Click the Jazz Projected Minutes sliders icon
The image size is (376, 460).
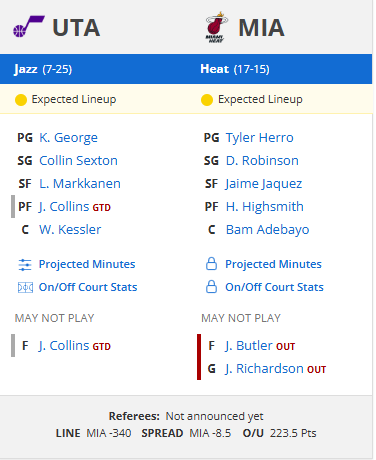[25, 265]
